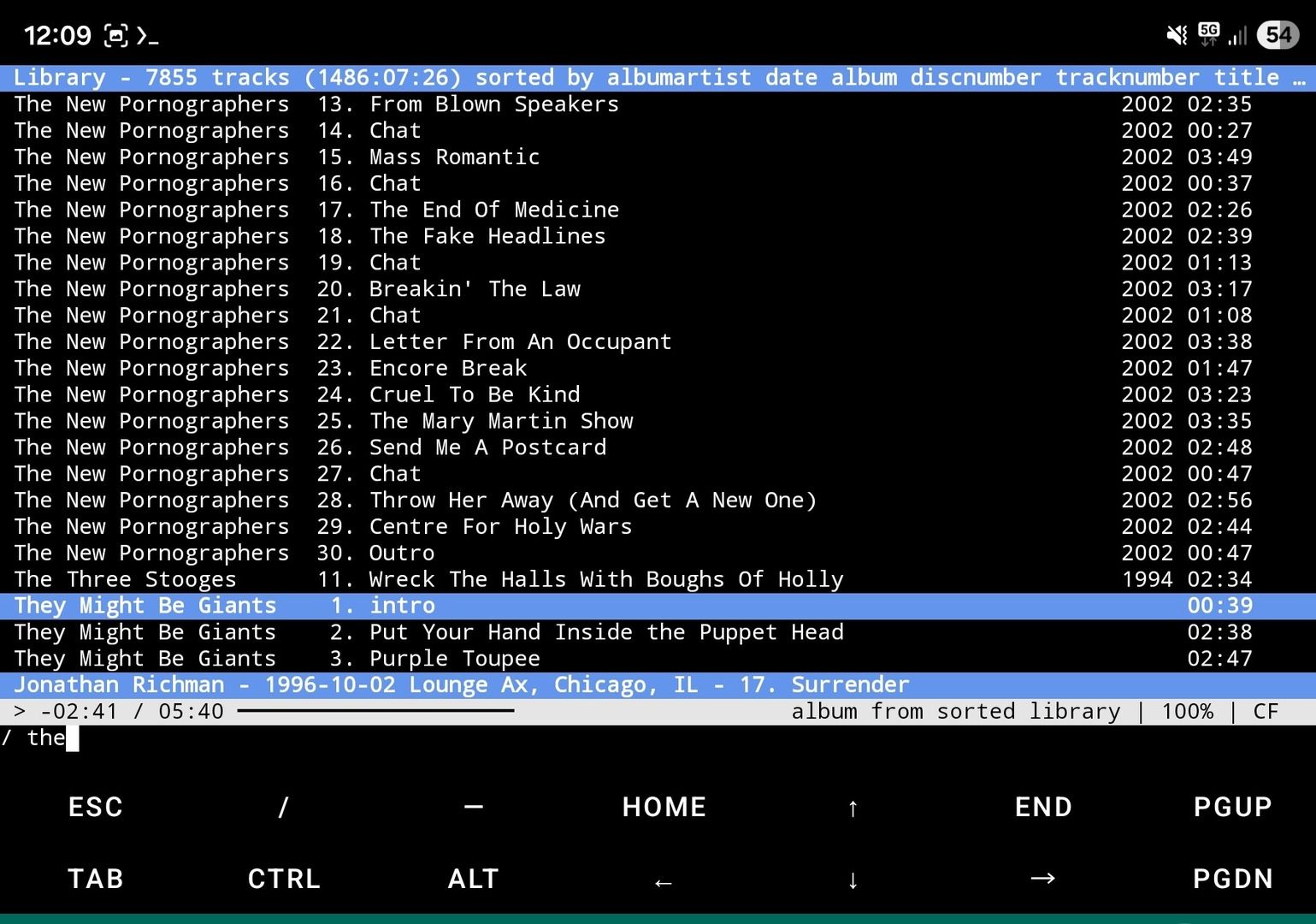Select the track 'Purple Toupee'
The height and width of the screenshot is (924, 1316).
tap(658, 659)
